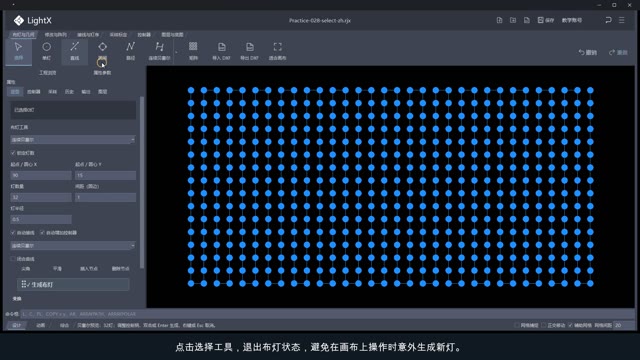
Task: Click the generate lights button
Action: coord(73,284)
